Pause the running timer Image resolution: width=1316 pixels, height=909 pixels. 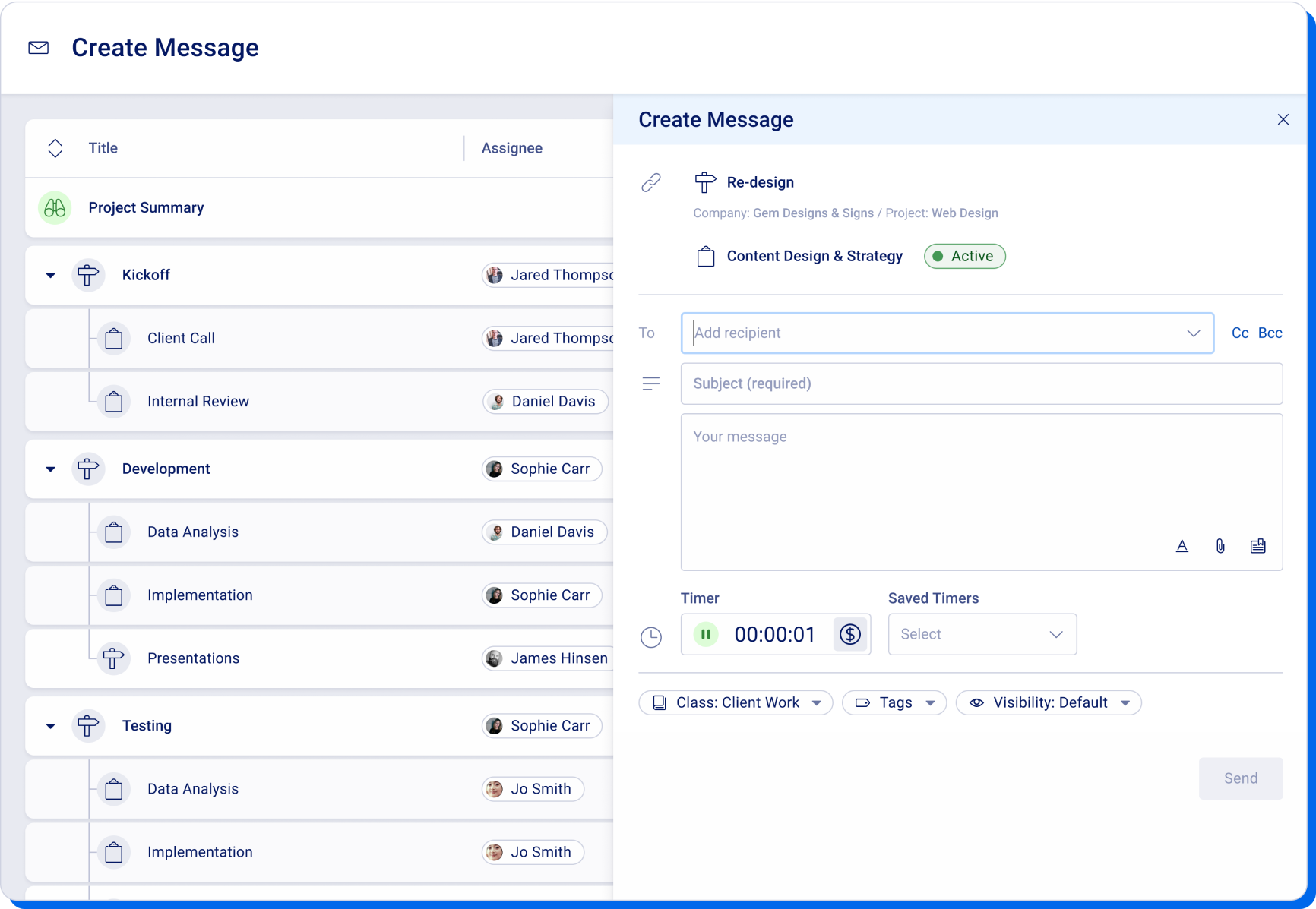tap(705, 634)
